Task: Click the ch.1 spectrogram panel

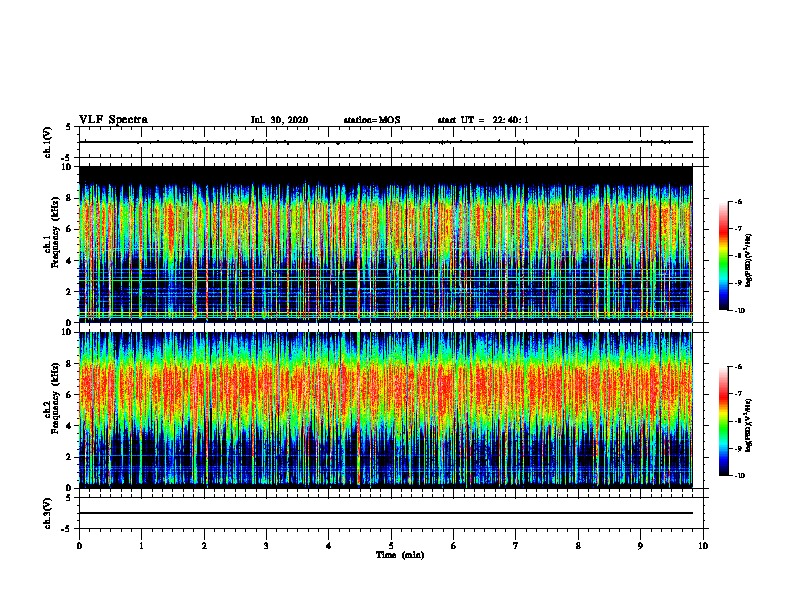Action: 386,244
